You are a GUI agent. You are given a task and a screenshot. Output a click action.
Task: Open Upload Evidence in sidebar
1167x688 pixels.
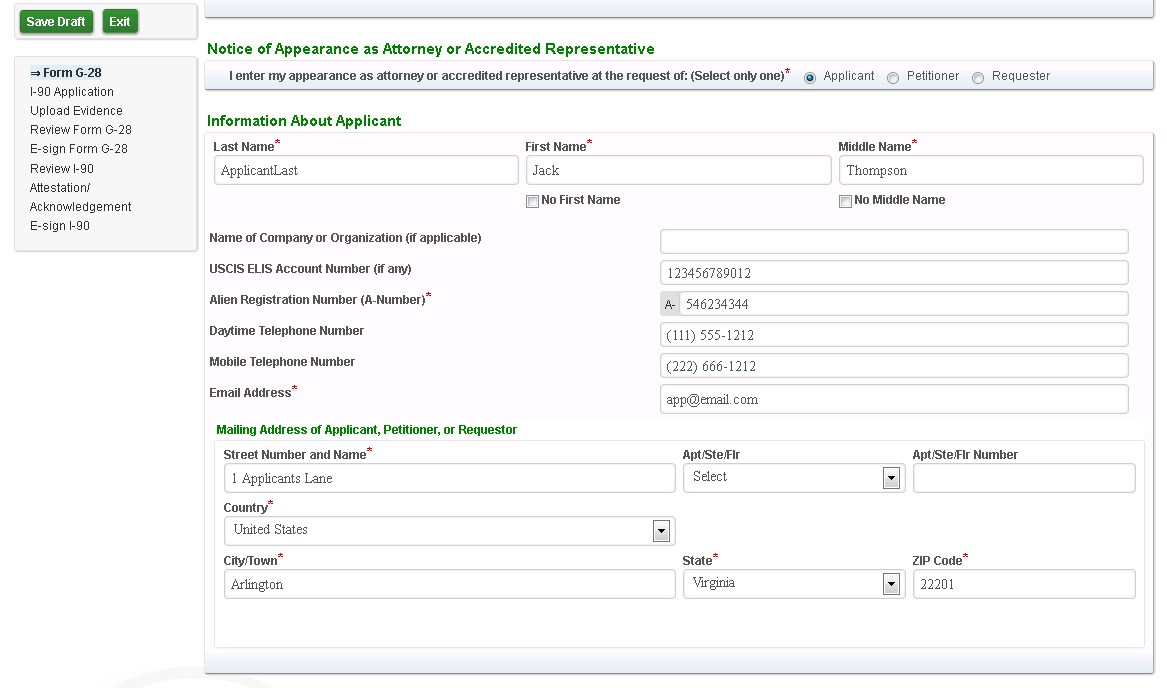pos(76,111)
